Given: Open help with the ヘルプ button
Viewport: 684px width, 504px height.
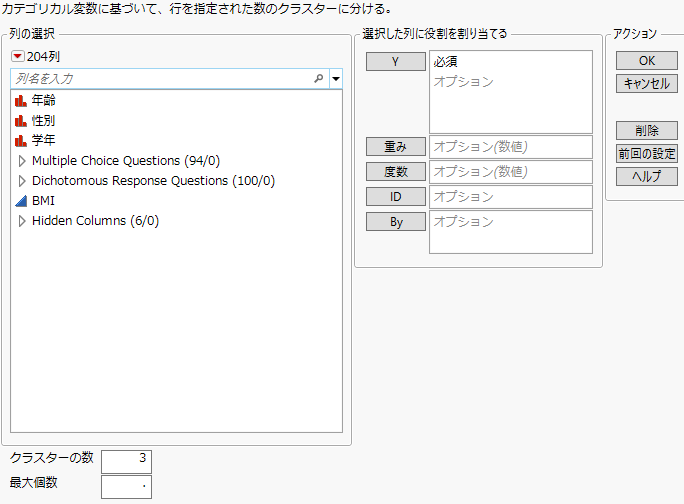Looking at the screenshot, I should 646,176.
